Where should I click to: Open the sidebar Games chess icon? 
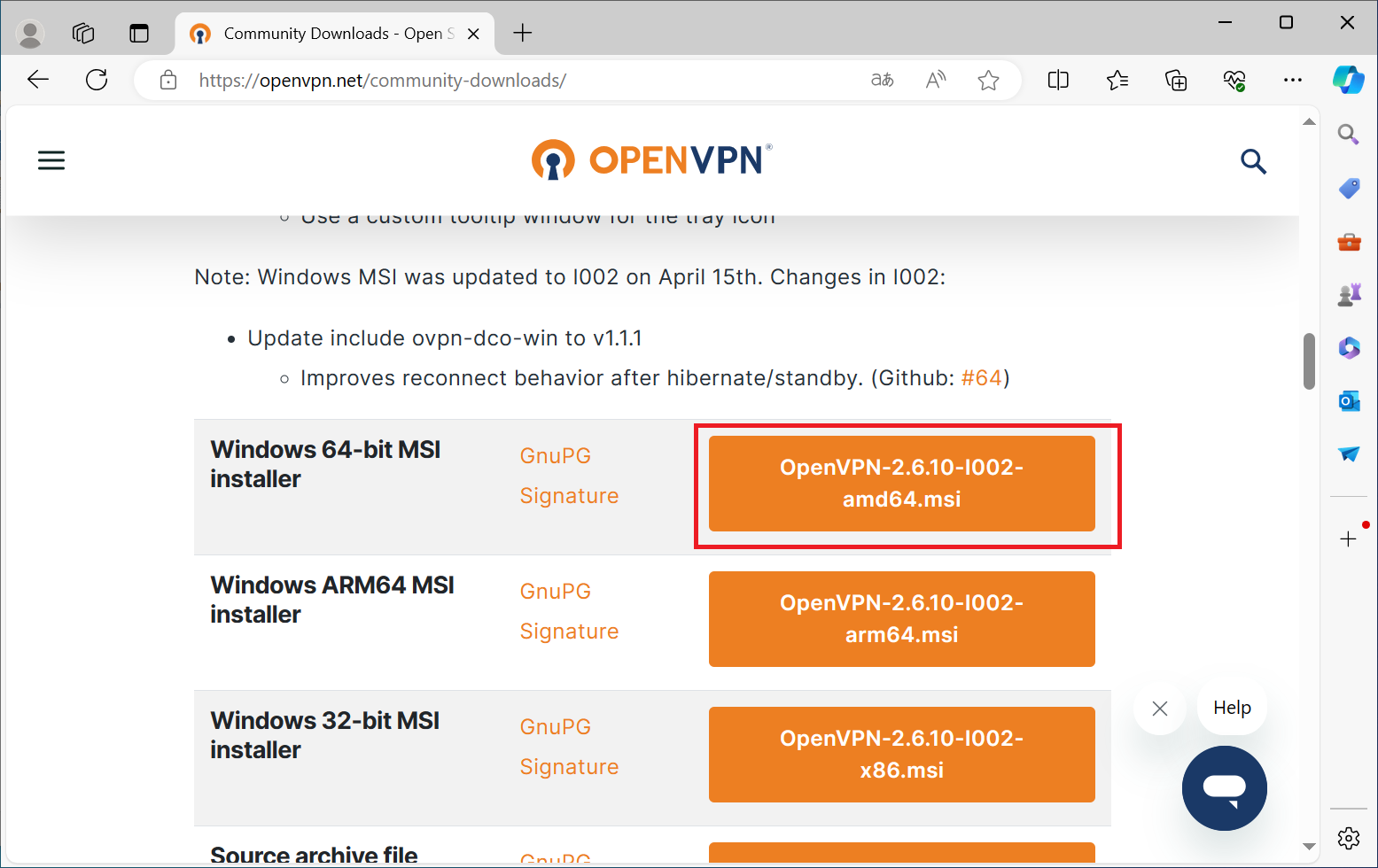1349,295
